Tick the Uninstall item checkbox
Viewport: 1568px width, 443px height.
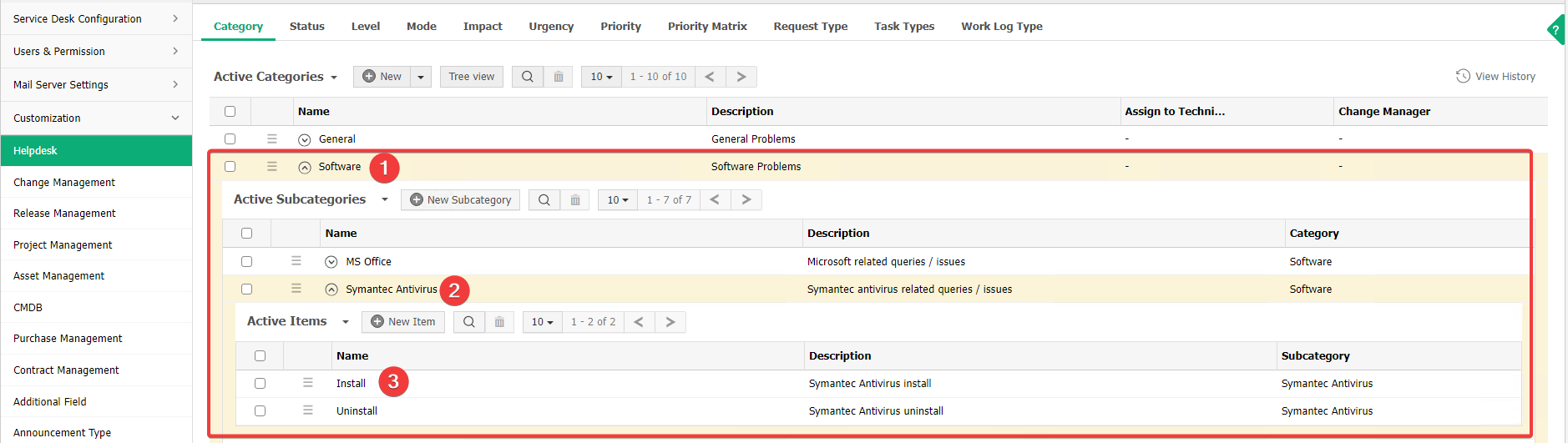(x=260, y=411)
